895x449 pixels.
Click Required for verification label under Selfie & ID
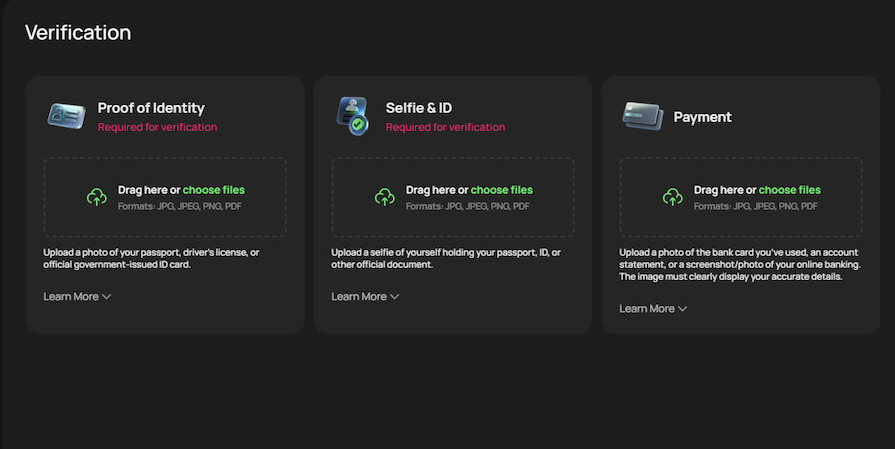(445, 127)
